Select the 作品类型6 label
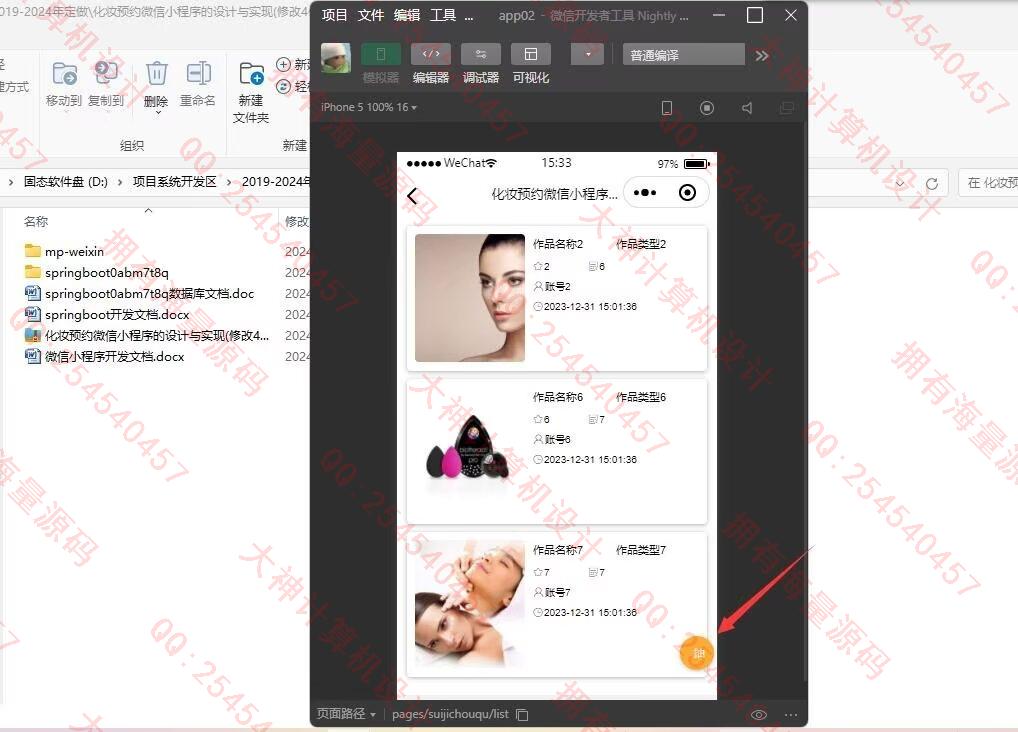The height and width of the screenshot is (732, 1018). (641, 397)
